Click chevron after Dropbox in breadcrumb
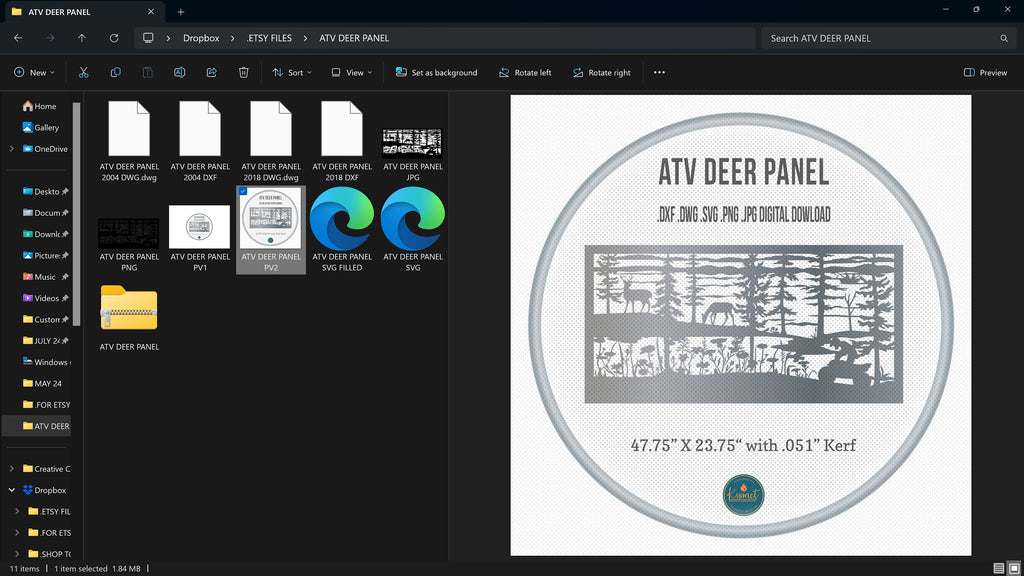 (x=232, y=39)
